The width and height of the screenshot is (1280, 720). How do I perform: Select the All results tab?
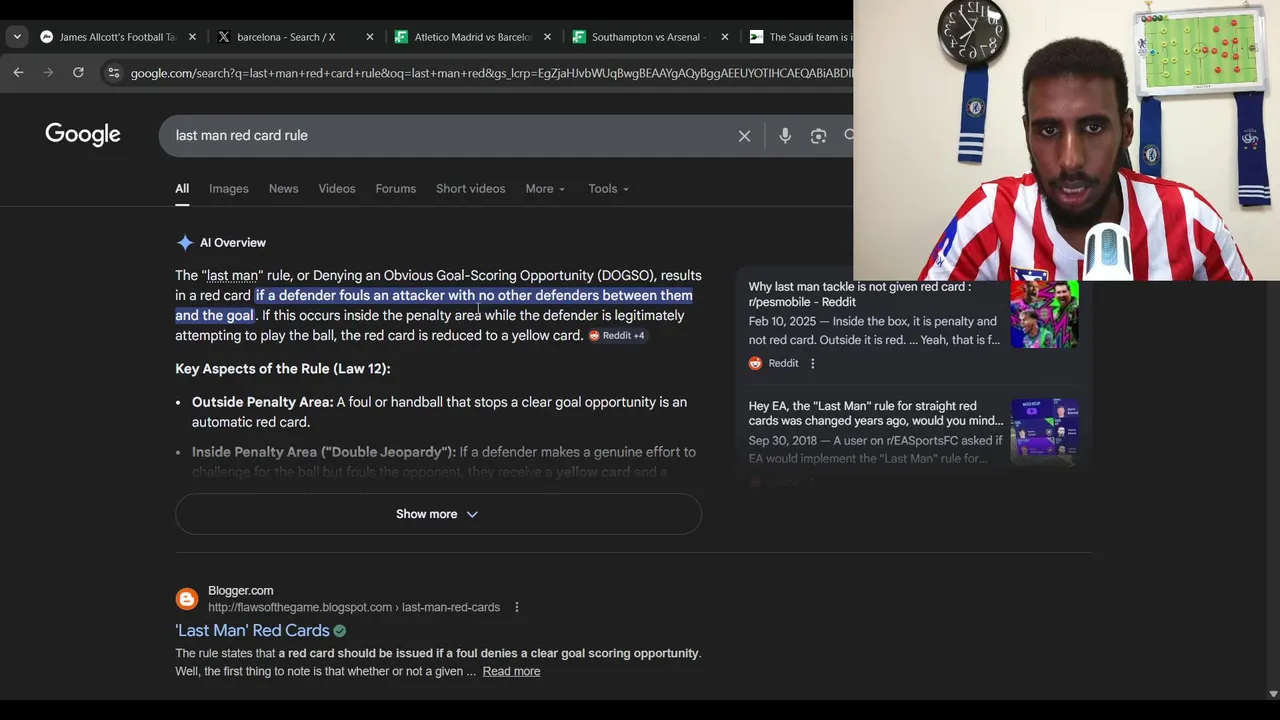(x=182, y=188)
